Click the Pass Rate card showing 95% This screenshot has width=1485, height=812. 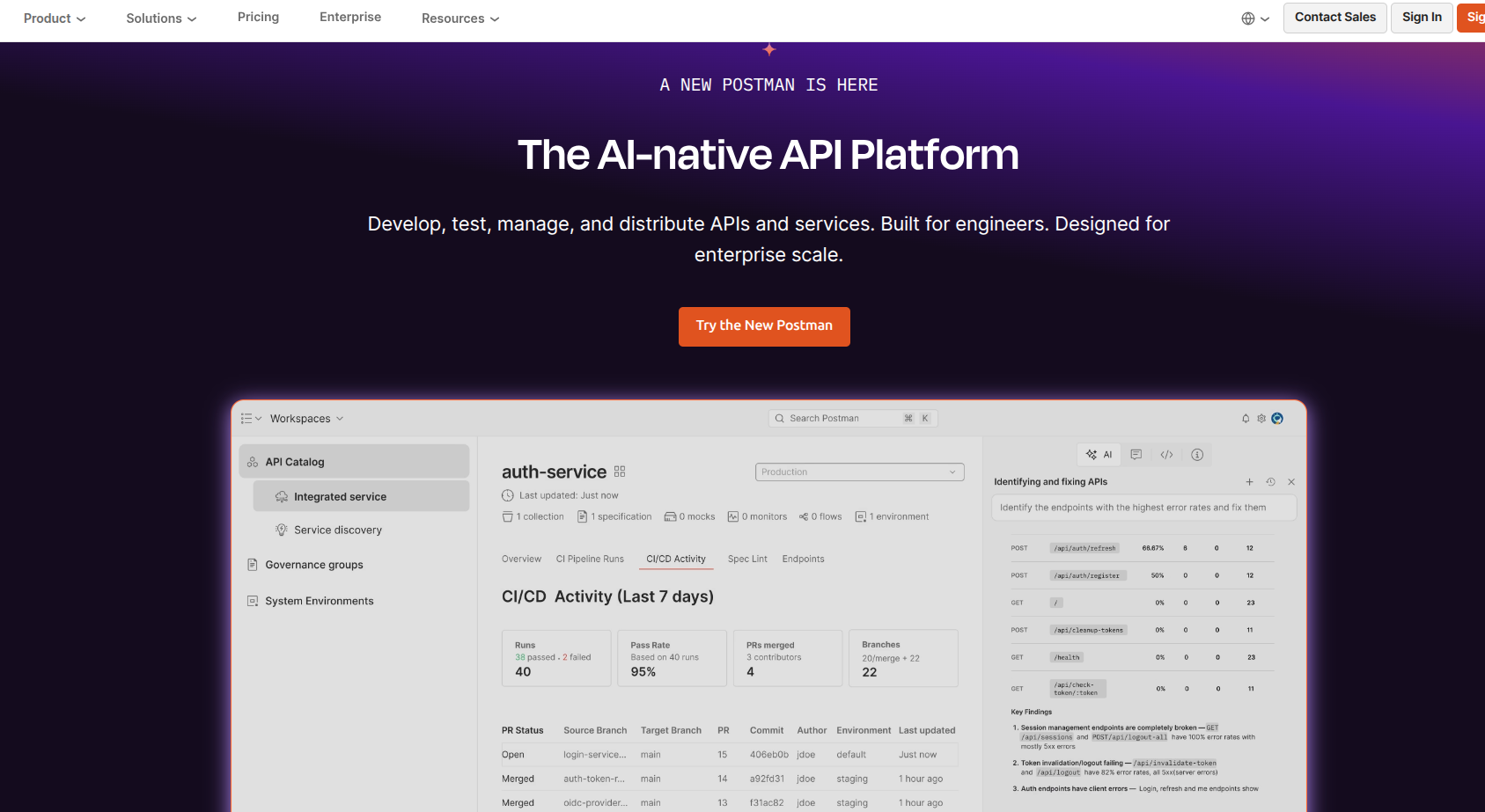(672, 658)
